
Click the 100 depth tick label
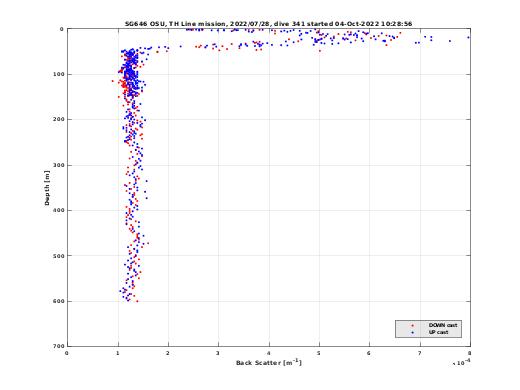(x=58, y=74)
